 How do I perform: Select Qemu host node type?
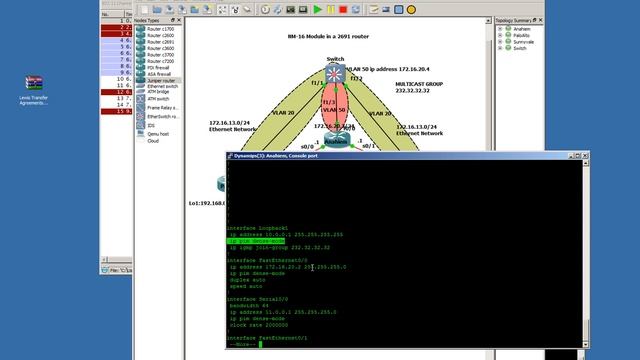[158, 134]
